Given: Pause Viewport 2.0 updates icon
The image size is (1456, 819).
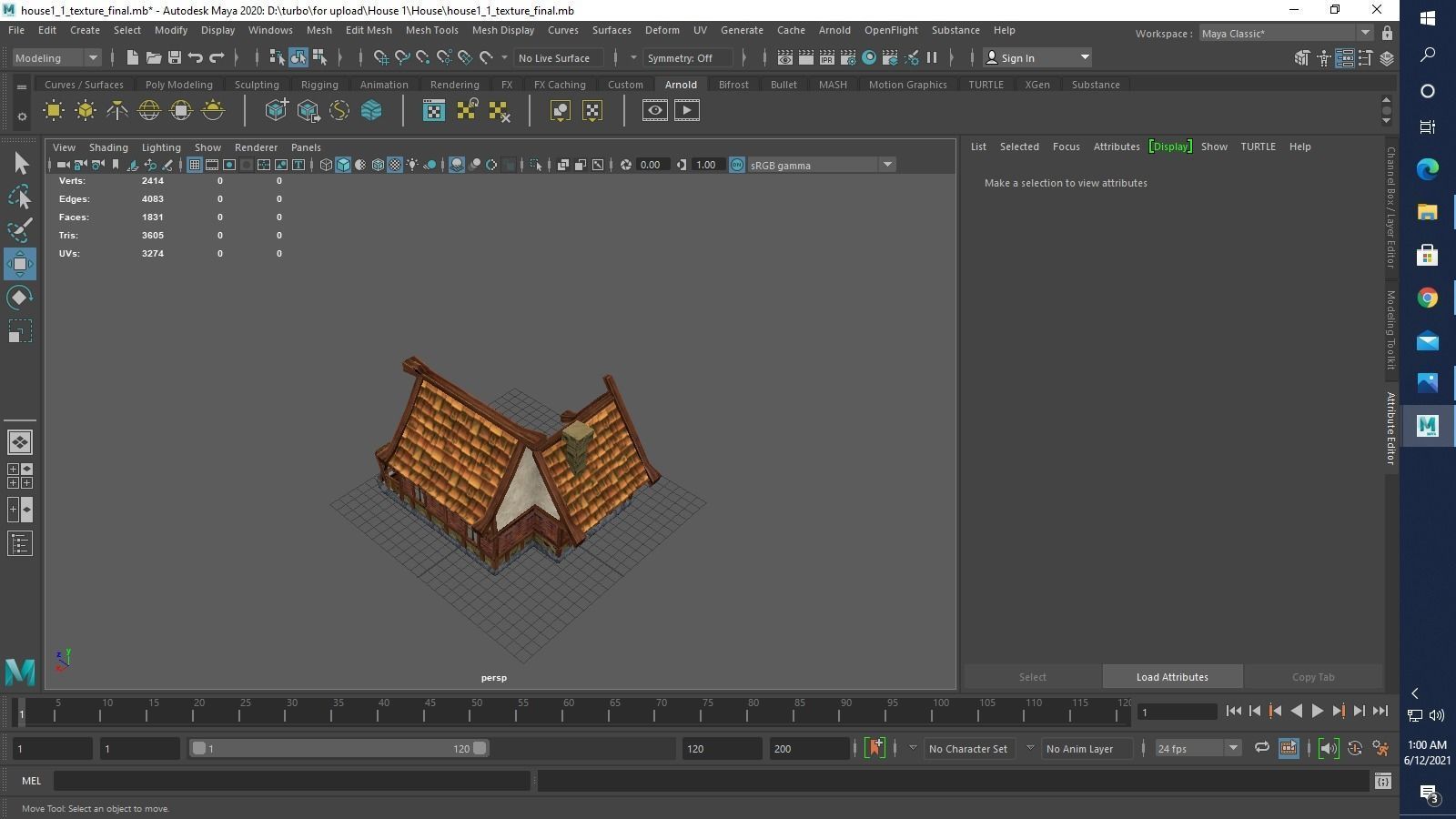Looking at the screenshot, I should pos(932,57).
